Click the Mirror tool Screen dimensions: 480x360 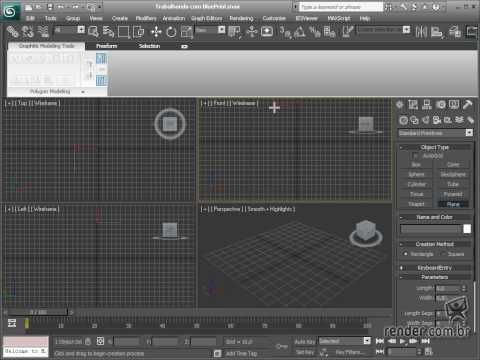coord(421,32)
